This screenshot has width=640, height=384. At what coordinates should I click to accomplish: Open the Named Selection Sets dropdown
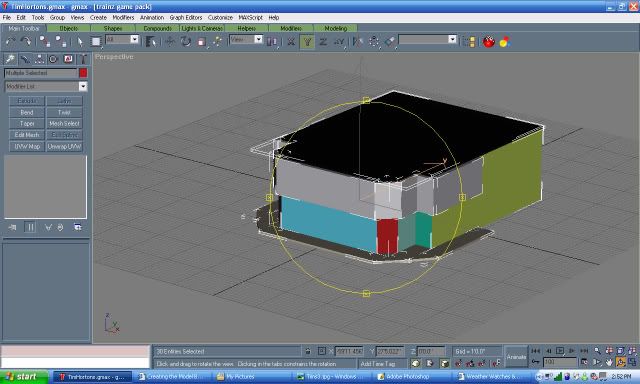coord(452,39)
